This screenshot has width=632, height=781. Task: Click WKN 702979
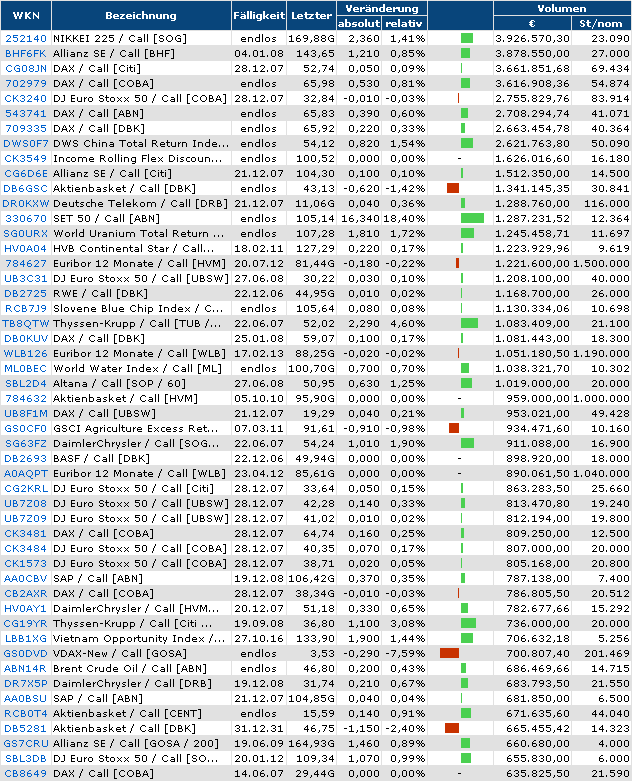tap(25, 83)
